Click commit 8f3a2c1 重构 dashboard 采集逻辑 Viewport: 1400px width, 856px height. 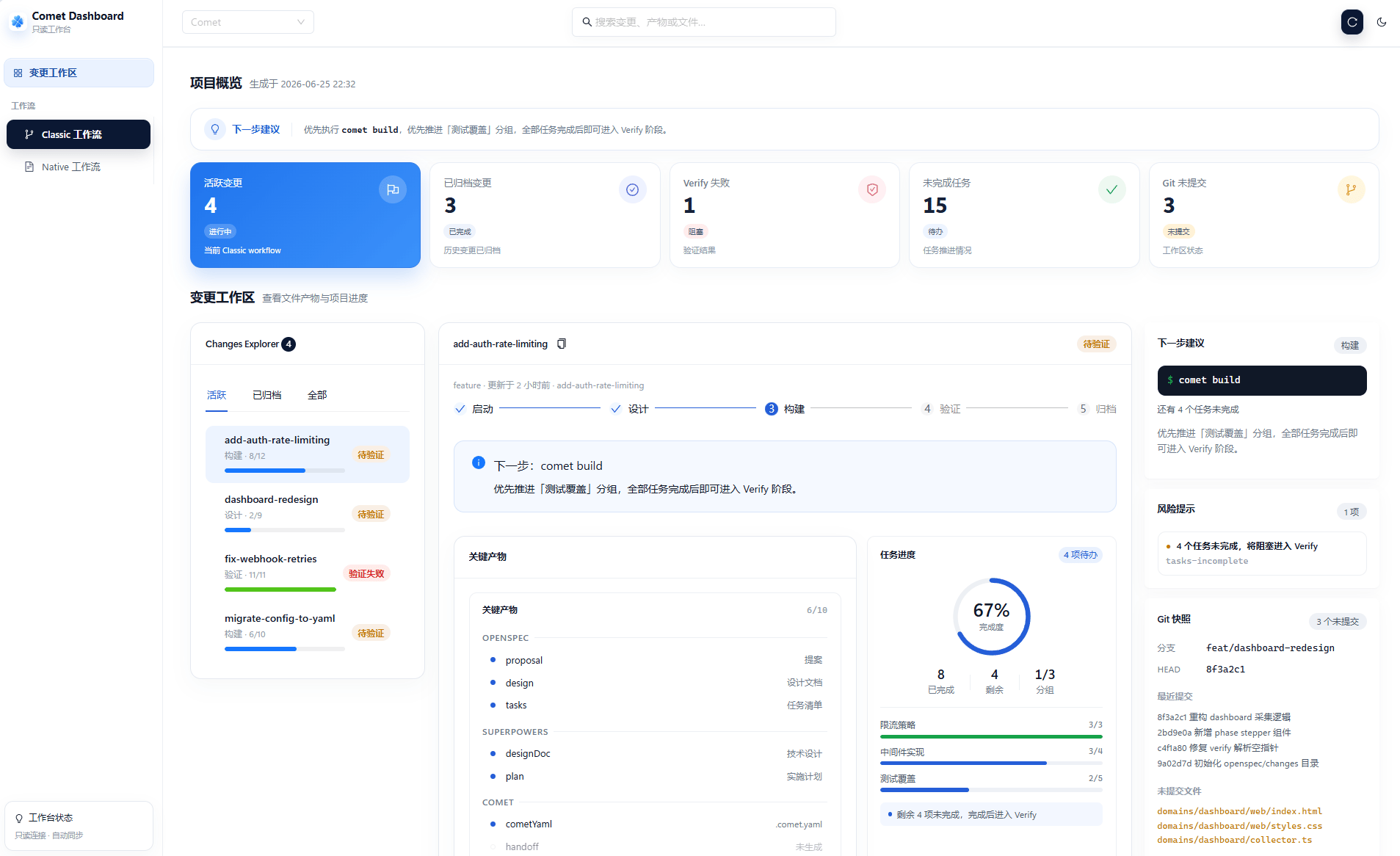[x=1224, y=717]
